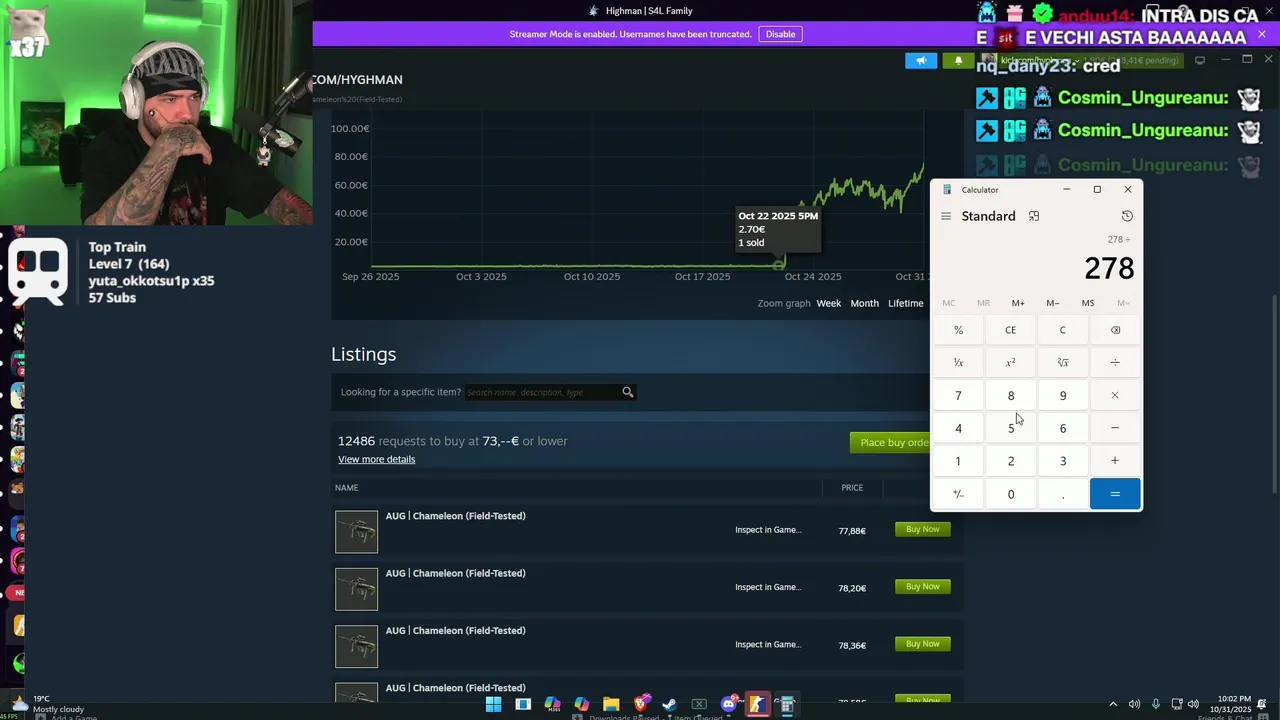Inspect in Game the 78,36€ listing
Viewport: 1280px width, 720px height.
click(768, 645)
